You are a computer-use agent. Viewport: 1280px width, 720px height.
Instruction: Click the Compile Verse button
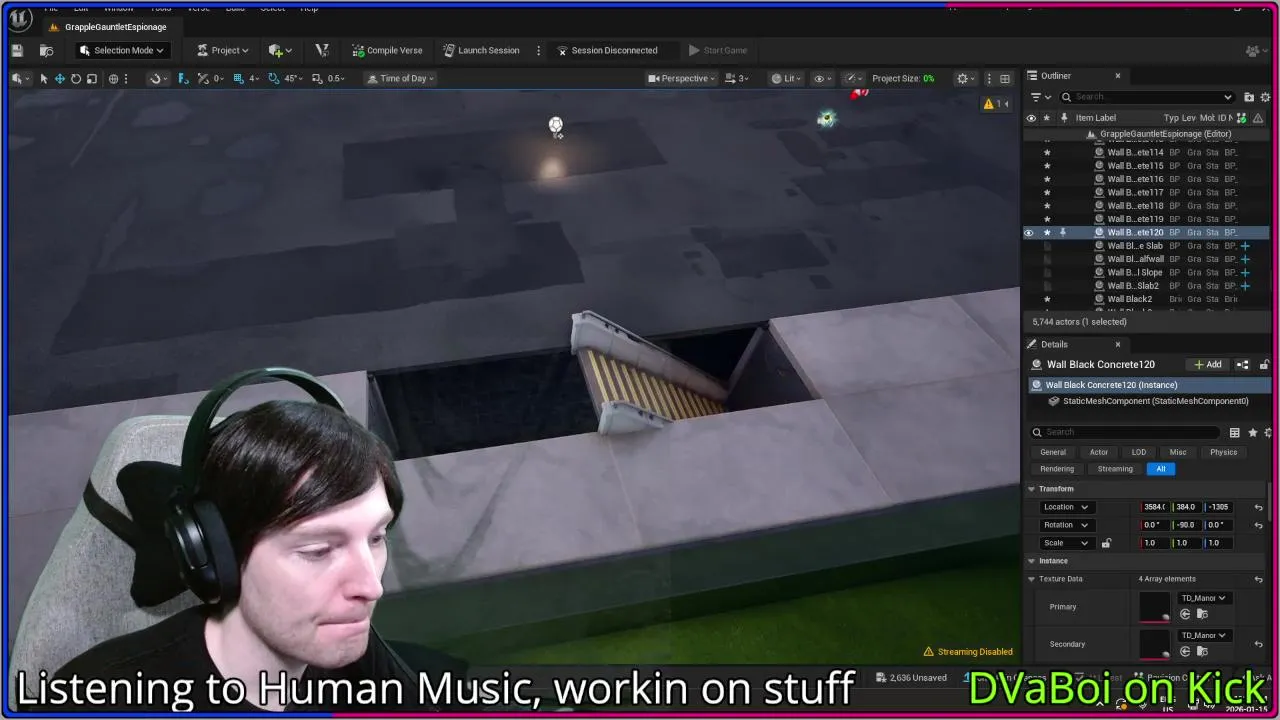point(387,50)
